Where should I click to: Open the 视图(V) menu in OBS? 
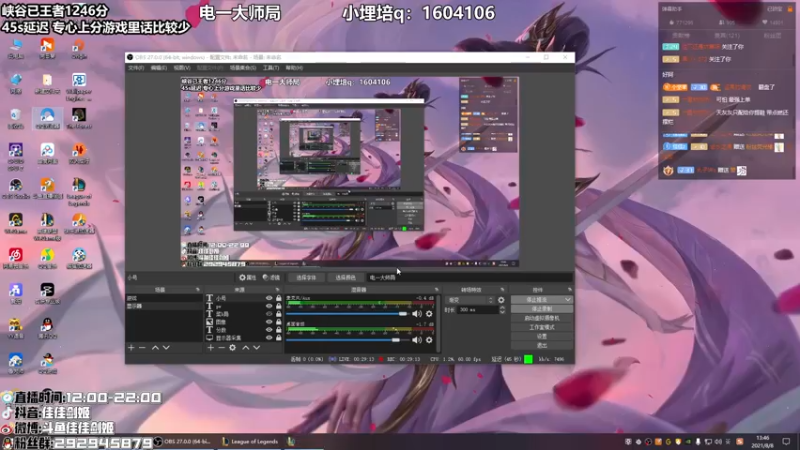click(x=182, y=68)
